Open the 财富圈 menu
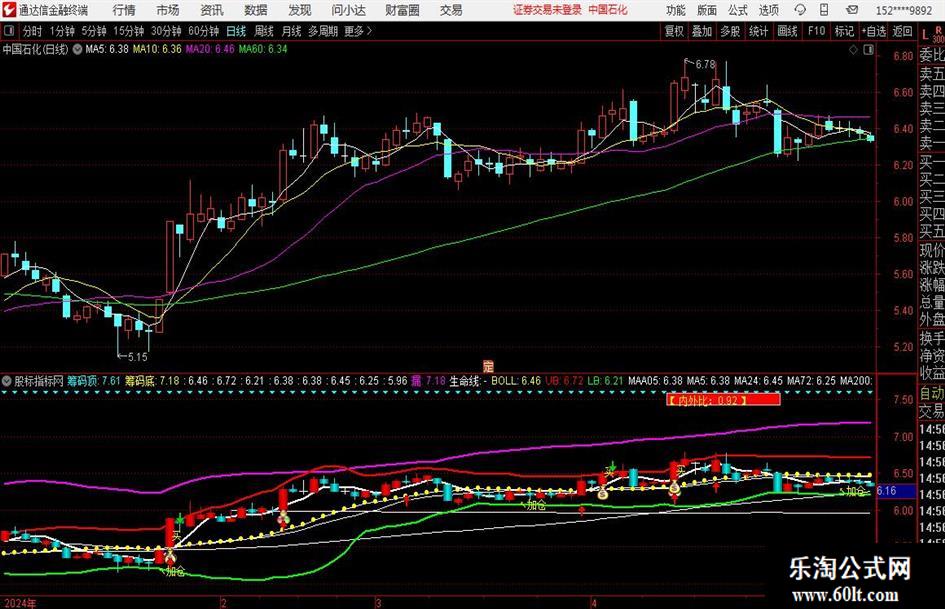The height and width of the screenshot is (609, 945). [x=402, y=10]
